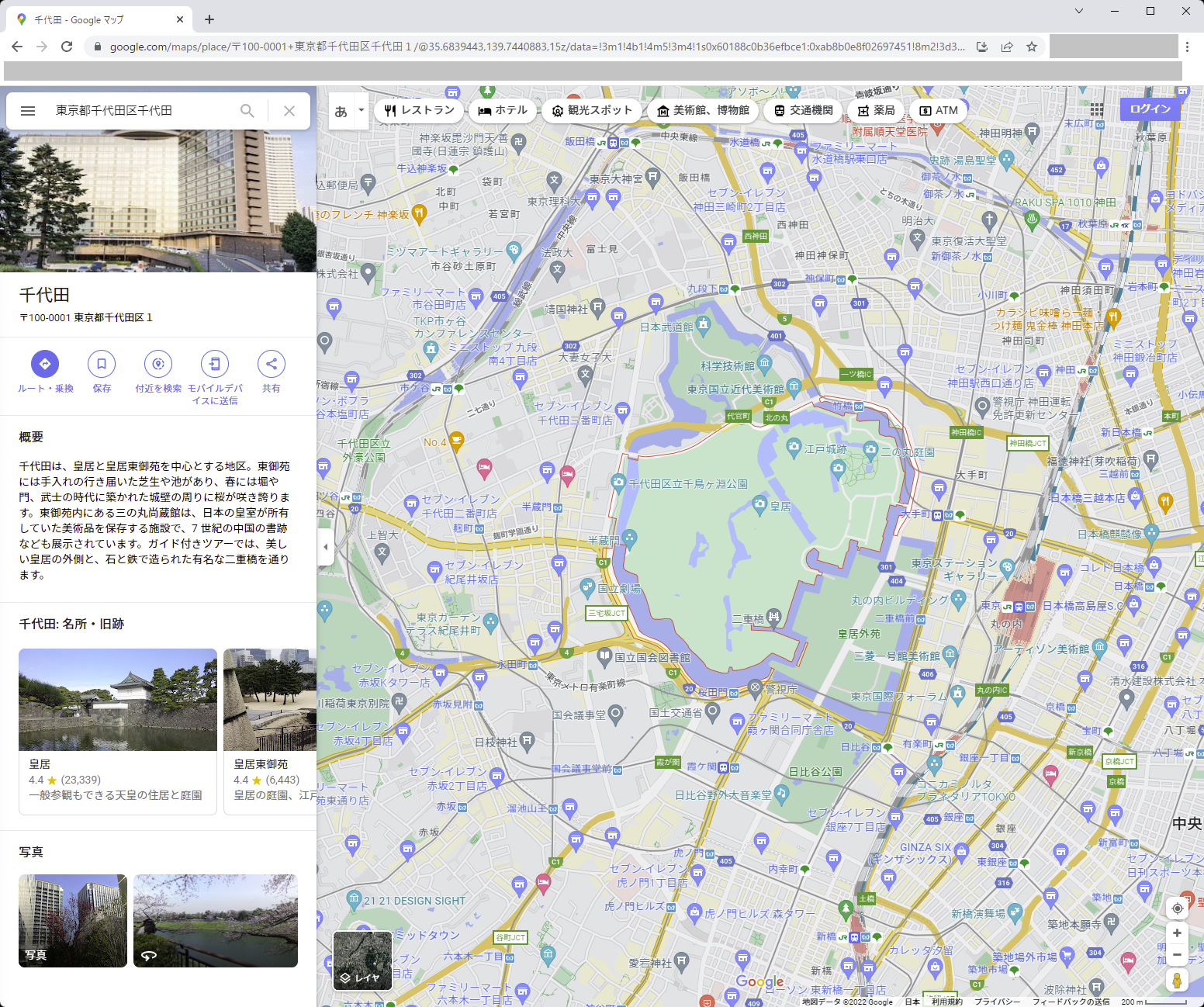This screenshot has width=1204, height=1007.
Task: Open the Google apps grid icon
Action: point(1097,109)
